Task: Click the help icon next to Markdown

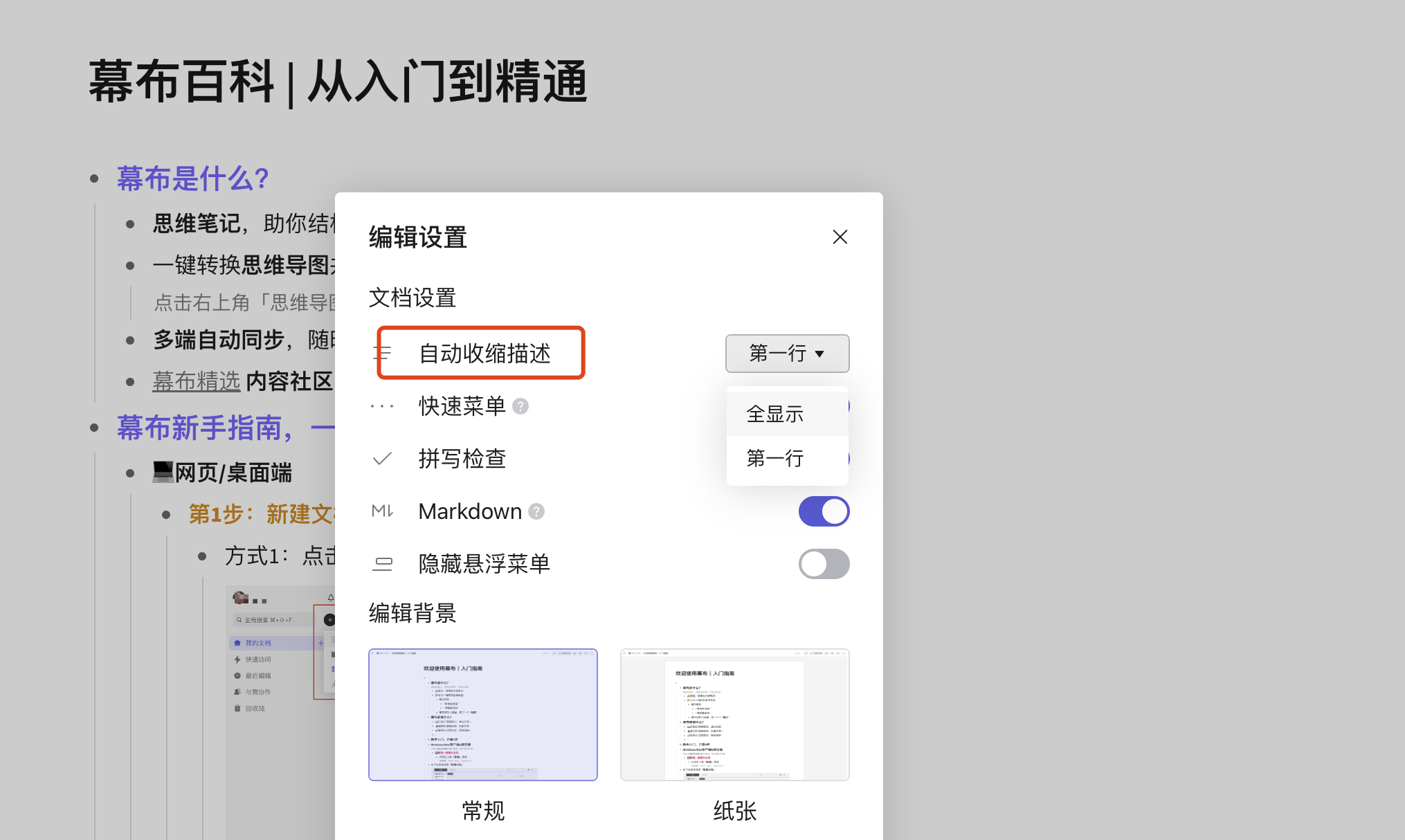Action: click(x=536, y=511)
